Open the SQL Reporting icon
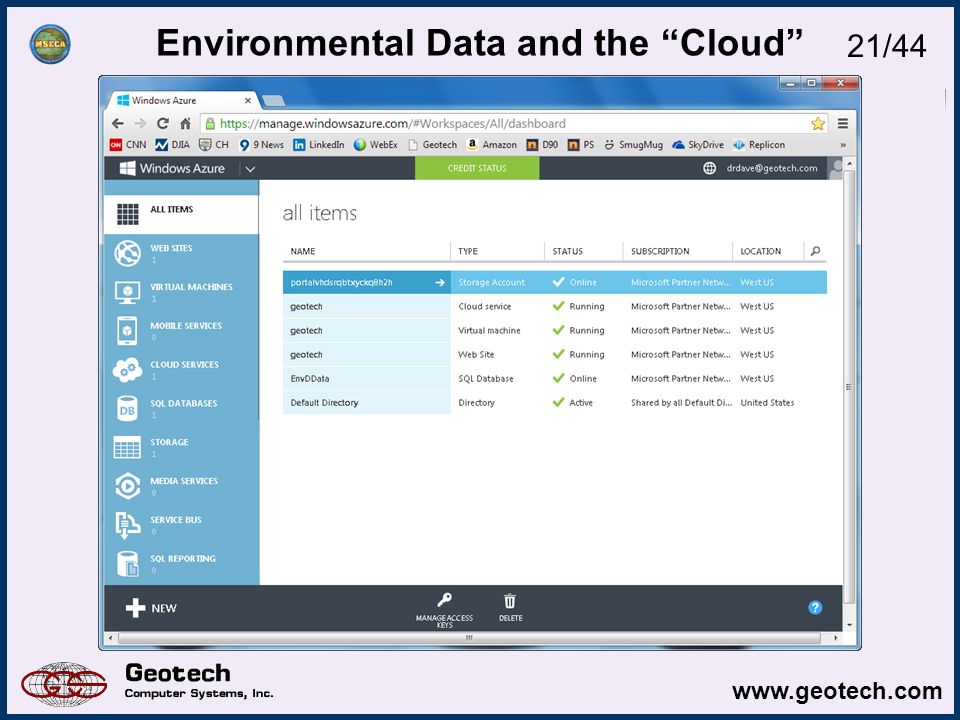 pos(127,564)
